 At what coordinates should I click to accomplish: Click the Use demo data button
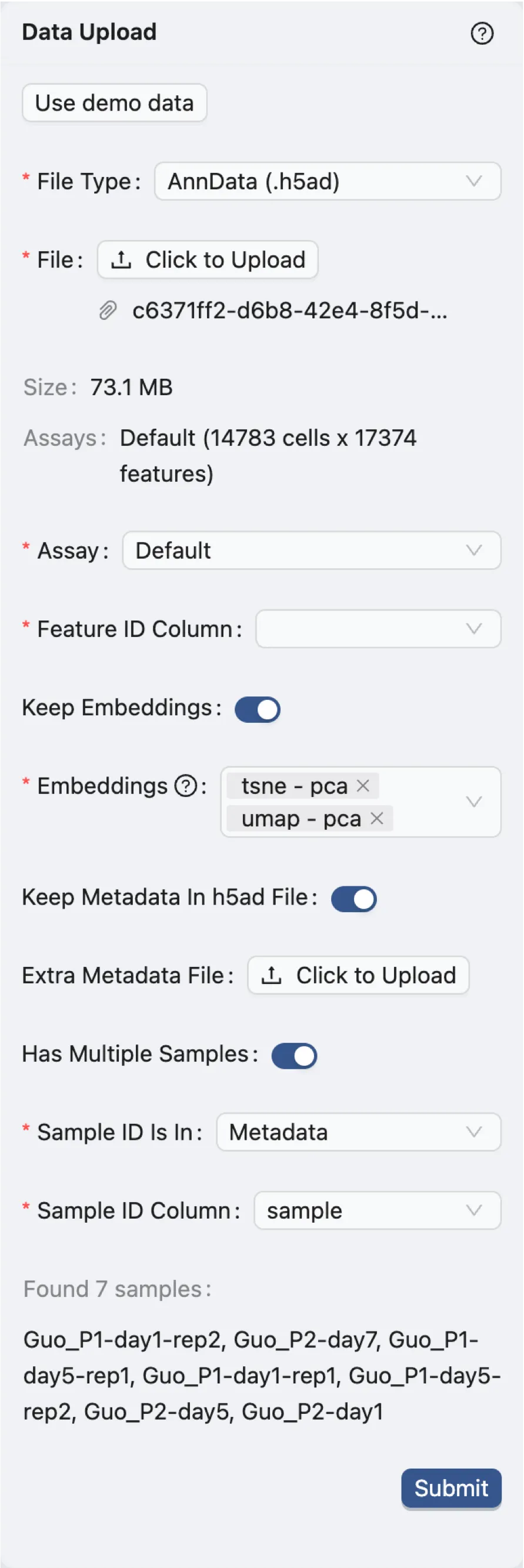pos(115,102)
